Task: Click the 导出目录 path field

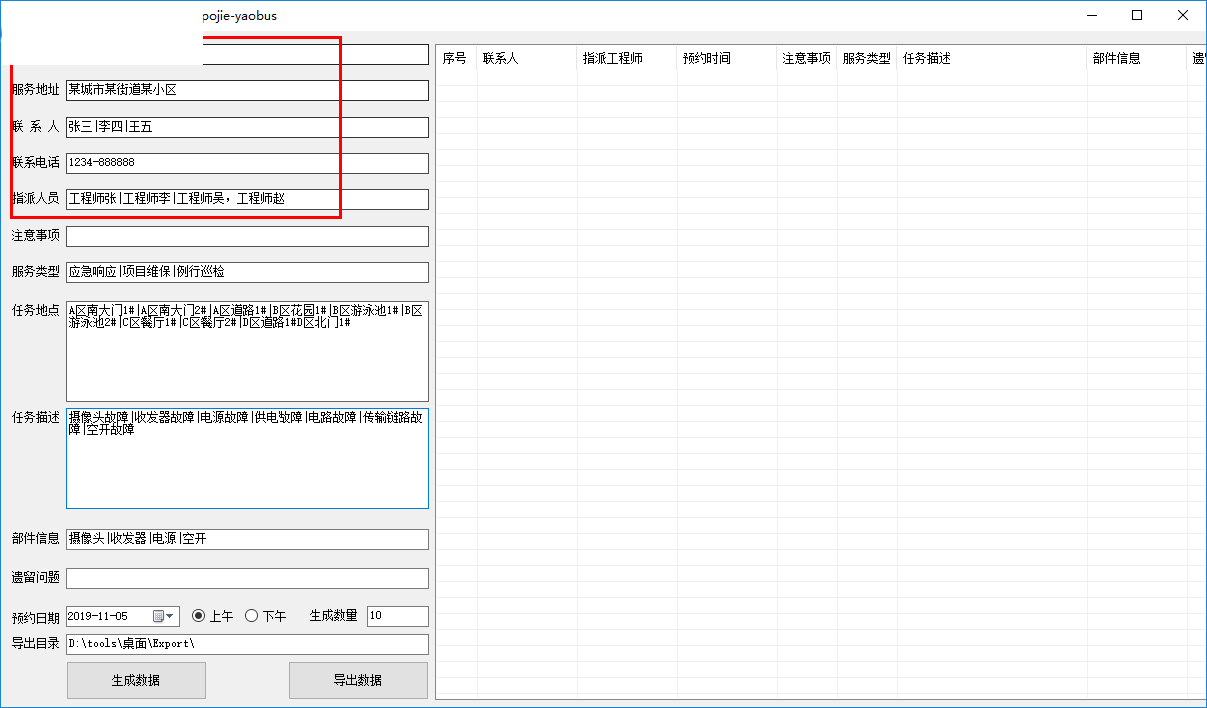Action: 247,644
